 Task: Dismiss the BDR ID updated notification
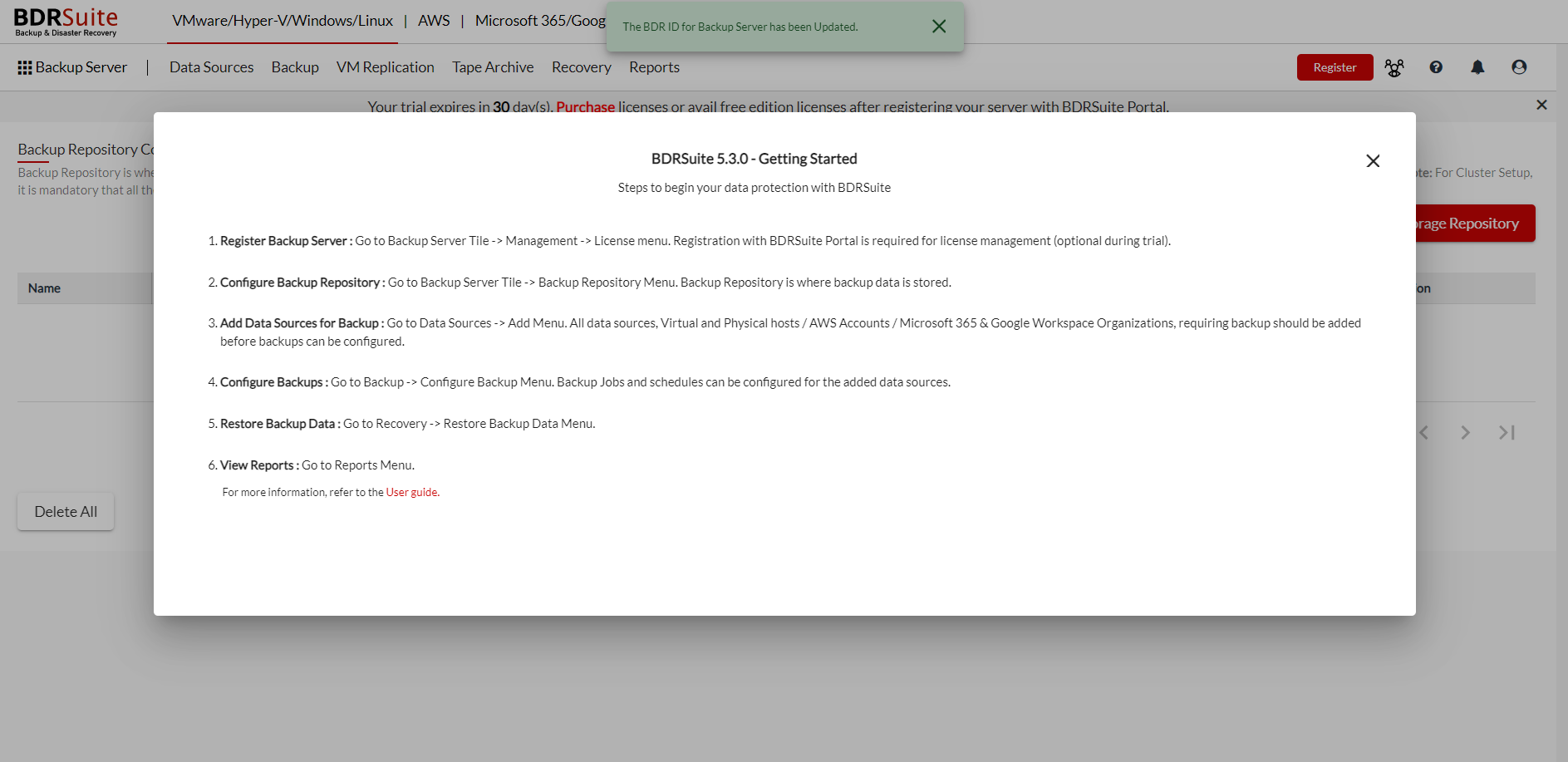click(x=939, y=27)
